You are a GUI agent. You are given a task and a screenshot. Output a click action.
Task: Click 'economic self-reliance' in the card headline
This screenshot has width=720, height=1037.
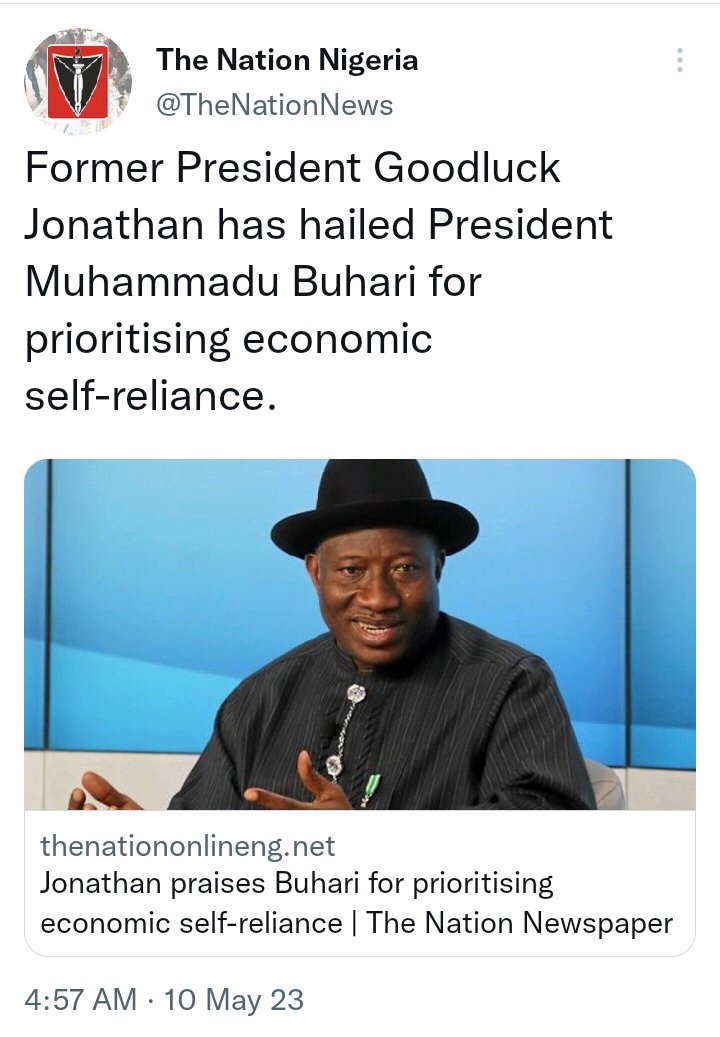[191, 922]
